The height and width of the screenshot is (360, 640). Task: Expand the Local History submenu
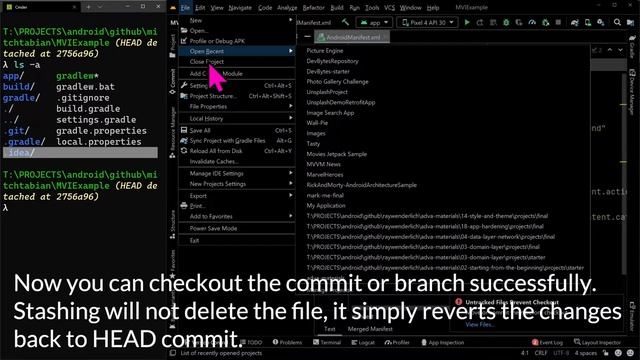click(237, 118)
